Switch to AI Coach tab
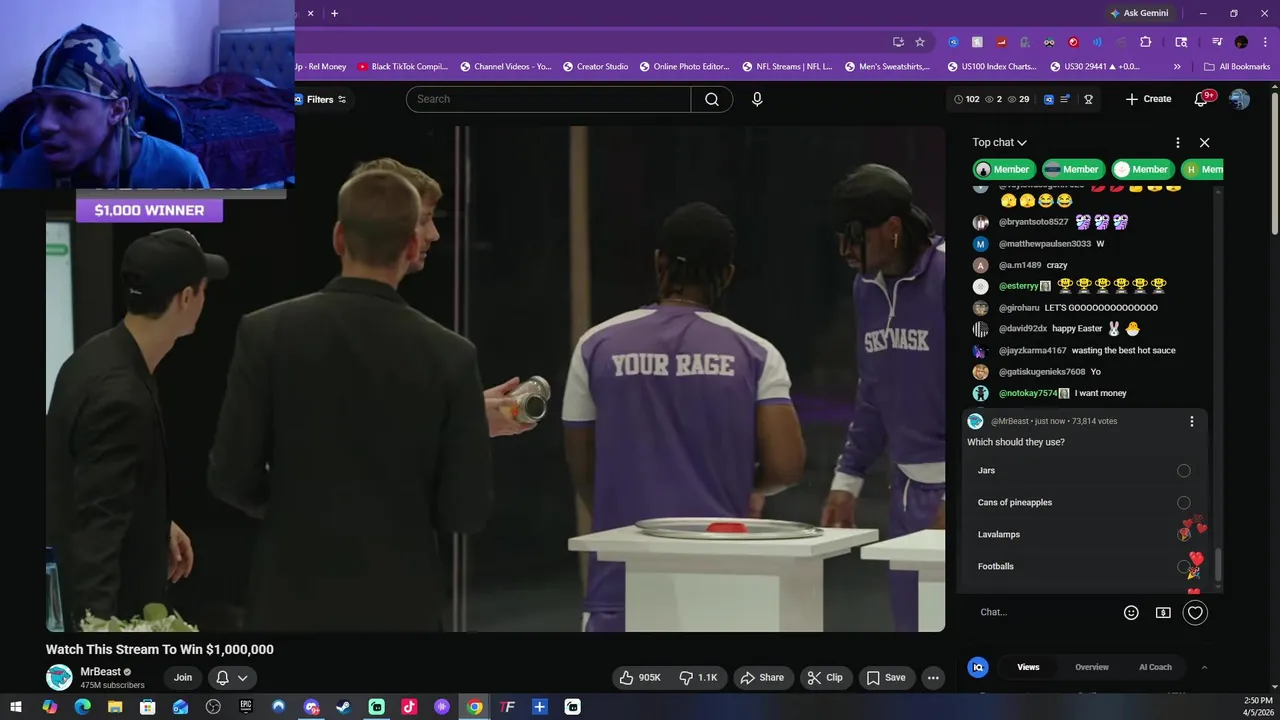The height and width of the screenshot is (720, 1280). tap(1155, 667)
